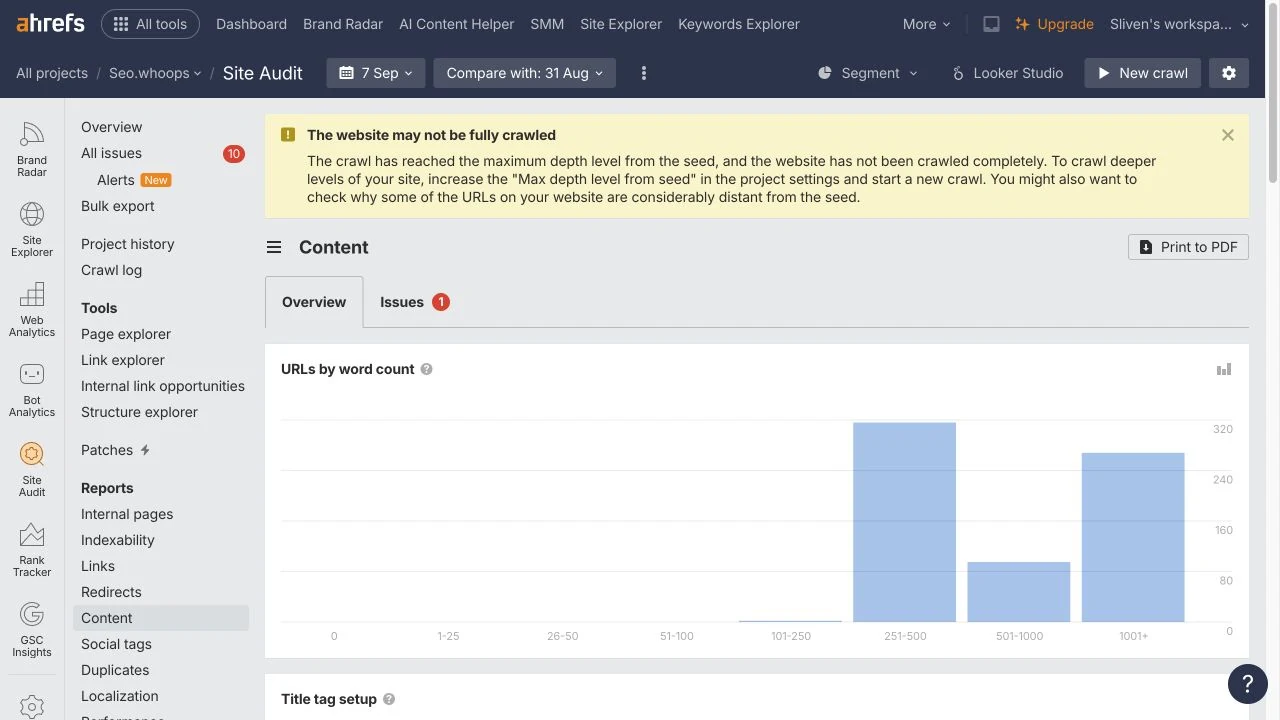Image resolution: width=1280 pixels, height=720 pixels.
Task: Click the 501-1000 word count bar
Action: point(1019,592)
